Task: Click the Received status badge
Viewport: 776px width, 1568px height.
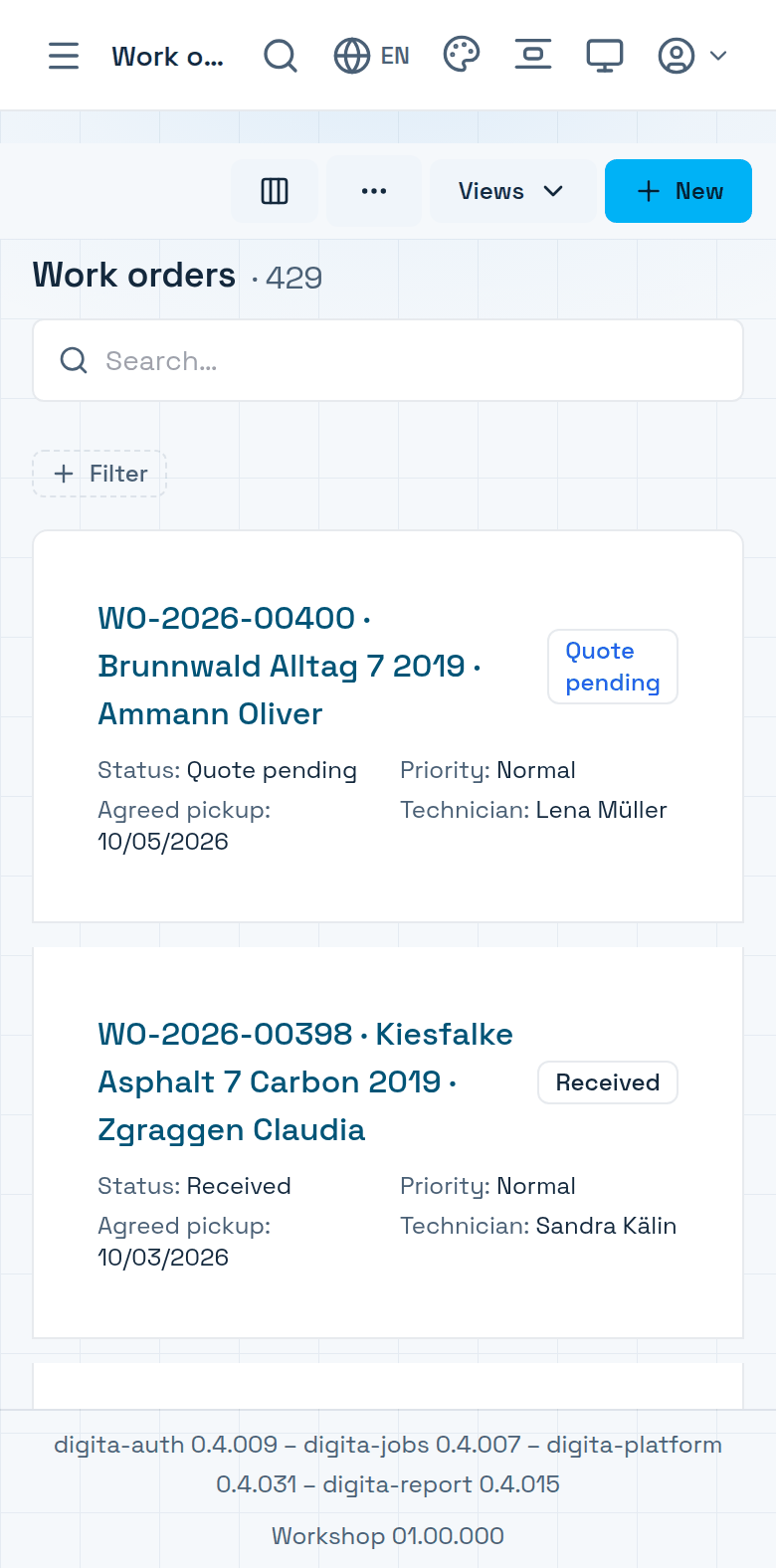Action: tap(608, 1082)
